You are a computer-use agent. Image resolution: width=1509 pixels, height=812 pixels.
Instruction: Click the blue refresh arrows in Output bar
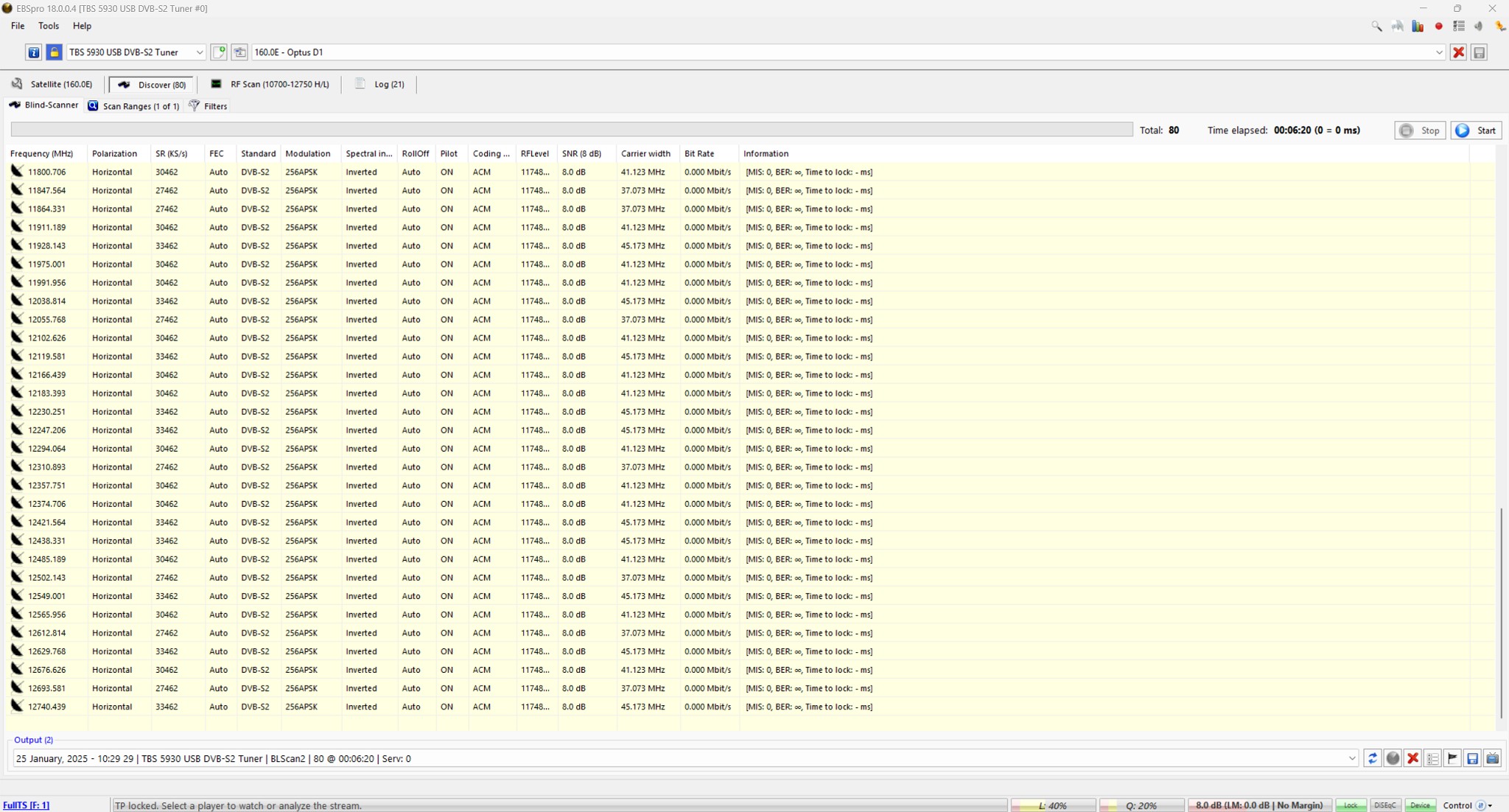[x=1372, y=758]
